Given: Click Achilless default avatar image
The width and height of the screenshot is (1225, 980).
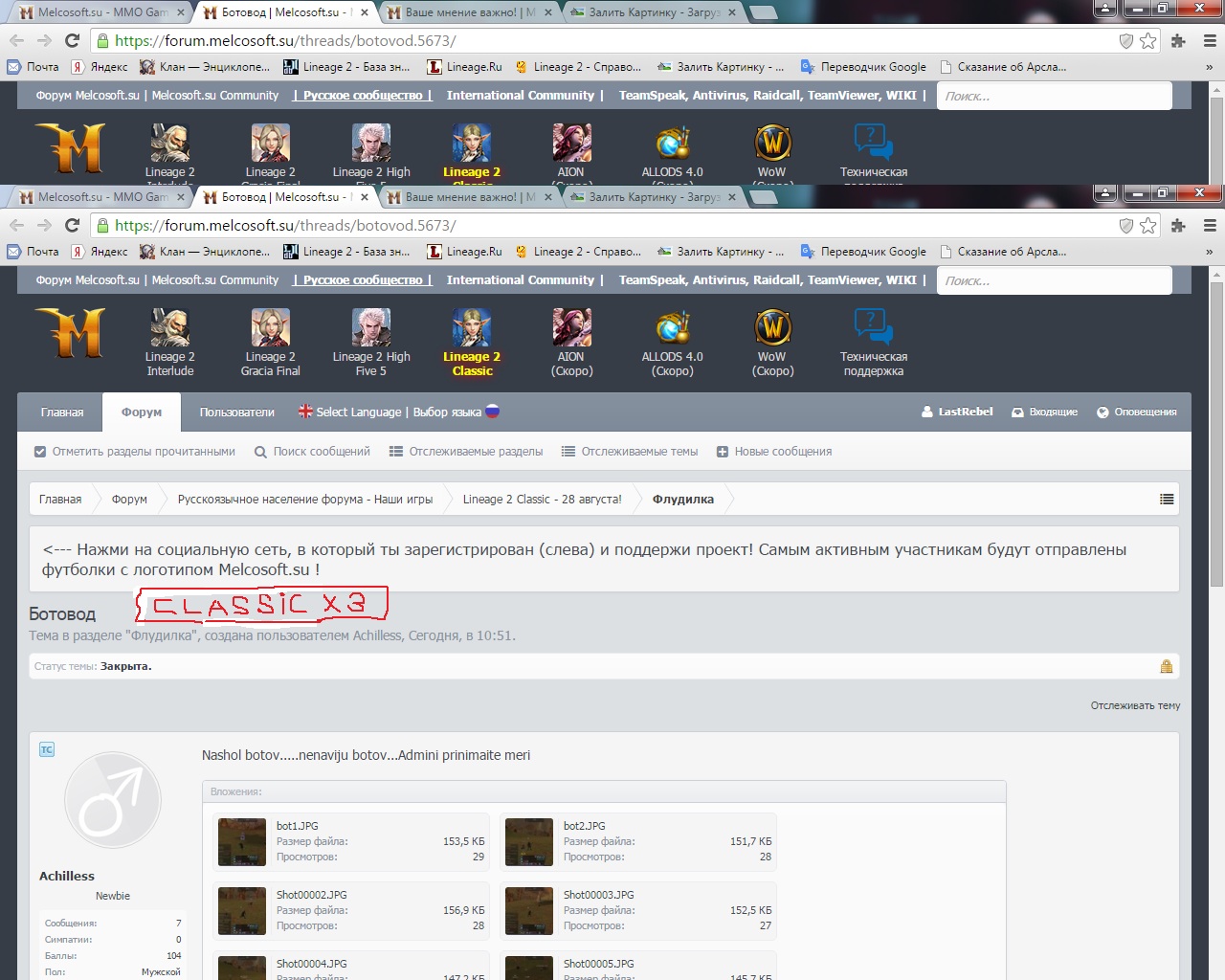Looking at the screenshot, I should [x=113, y=800].
